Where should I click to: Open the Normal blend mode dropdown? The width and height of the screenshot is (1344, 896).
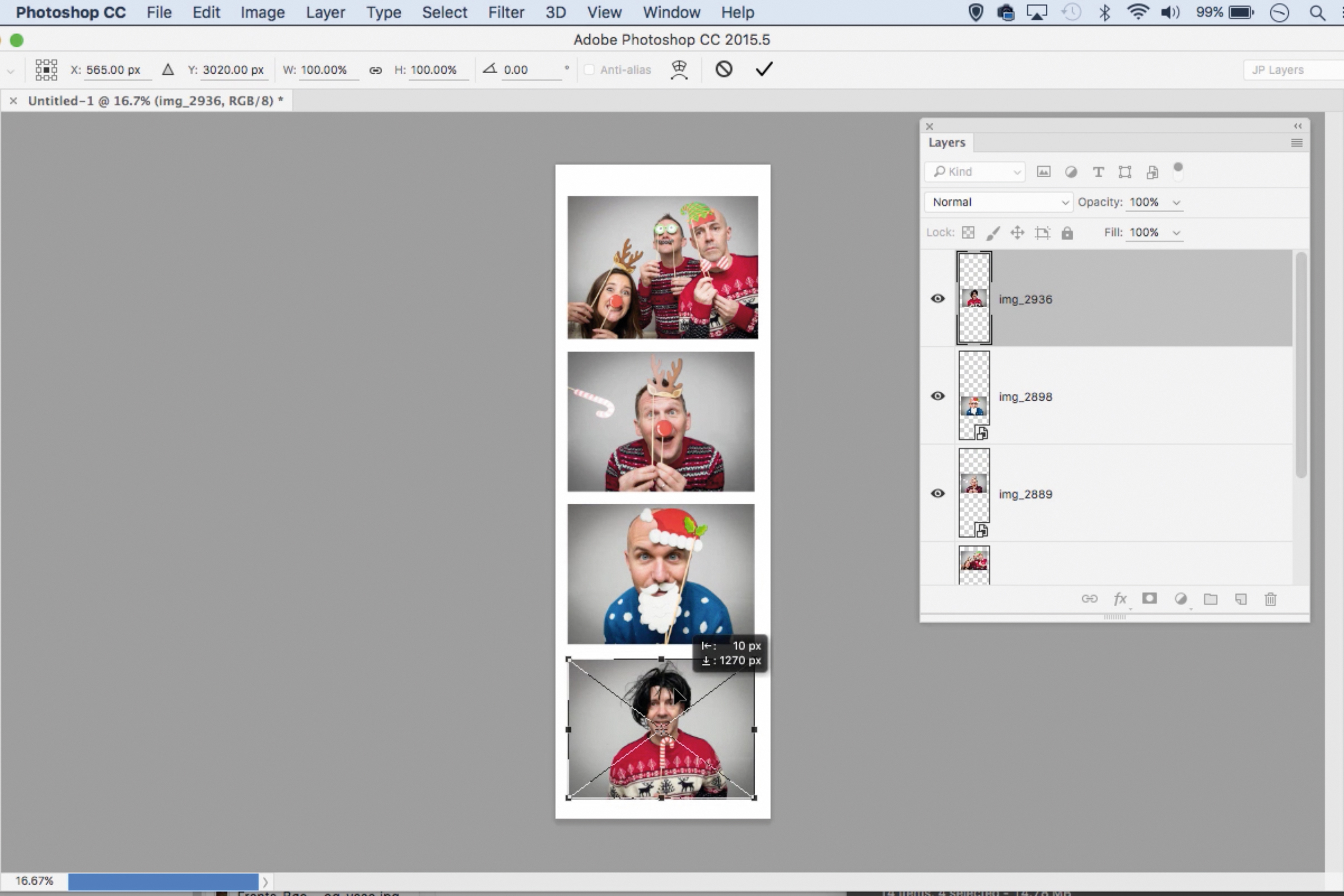(998, 202)
